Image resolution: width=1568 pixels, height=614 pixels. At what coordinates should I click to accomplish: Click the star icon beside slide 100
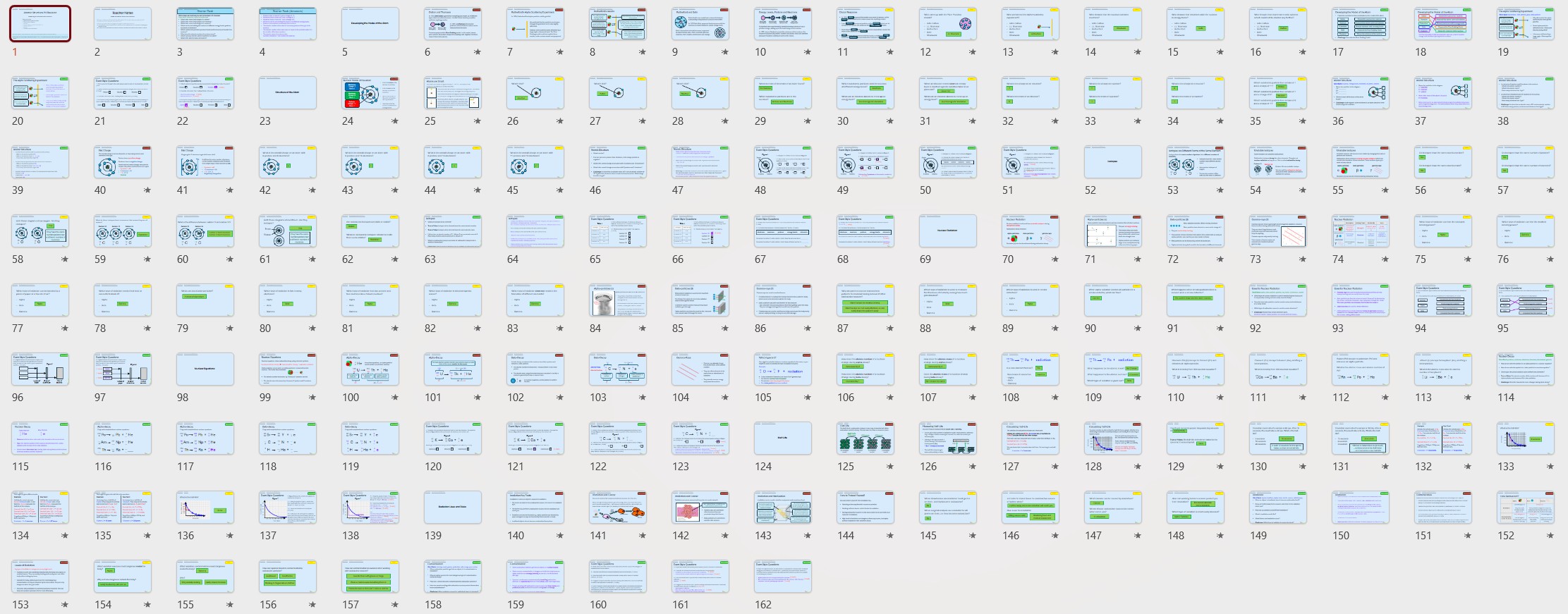395,398
